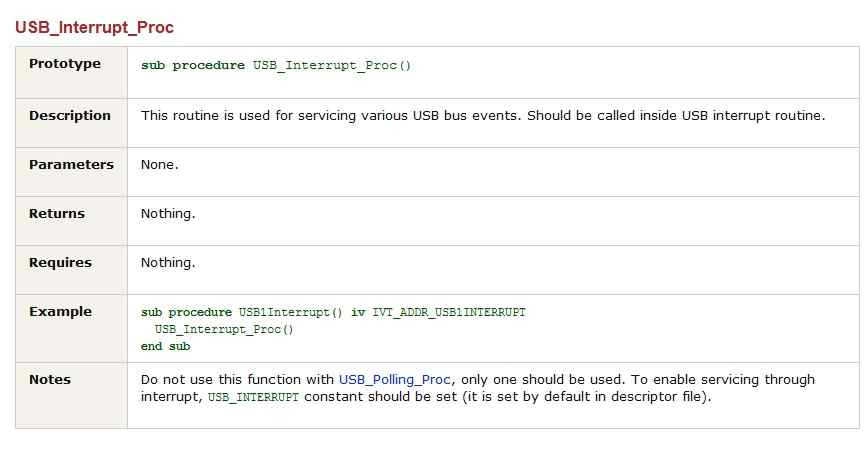Select the Returns row label
The width and height of the screenshot is (866, 460).
(57, 214)
